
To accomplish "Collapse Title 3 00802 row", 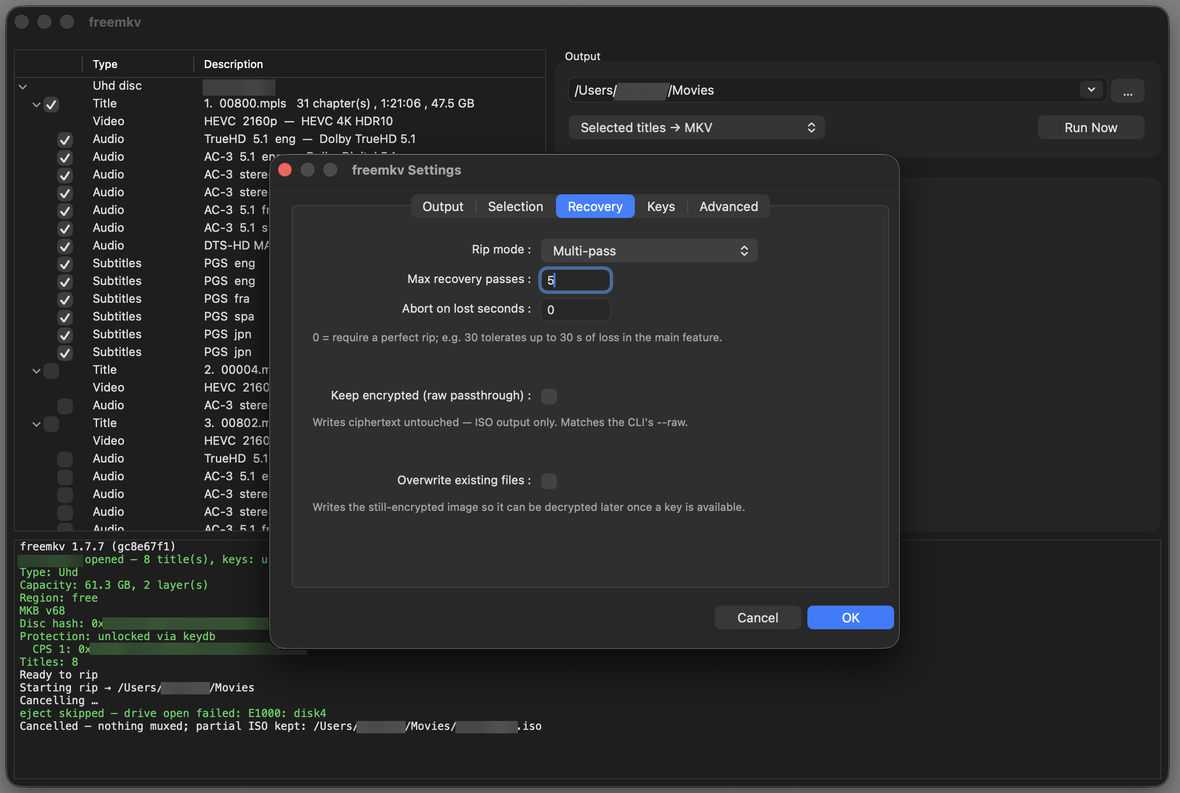I will (36, 424).
